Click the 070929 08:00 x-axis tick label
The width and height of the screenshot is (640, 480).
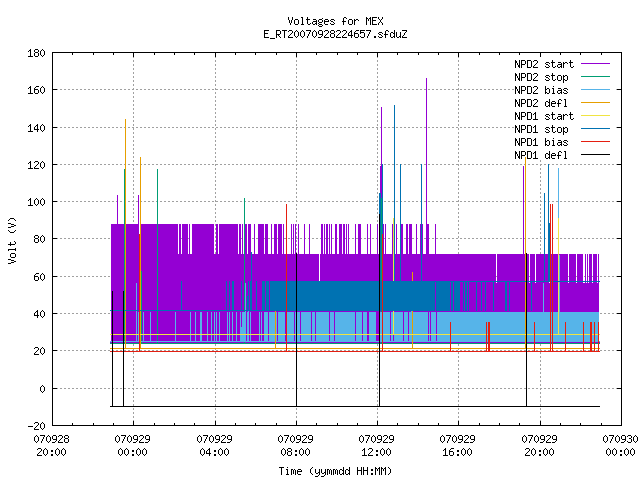click(x=296, y=446)
